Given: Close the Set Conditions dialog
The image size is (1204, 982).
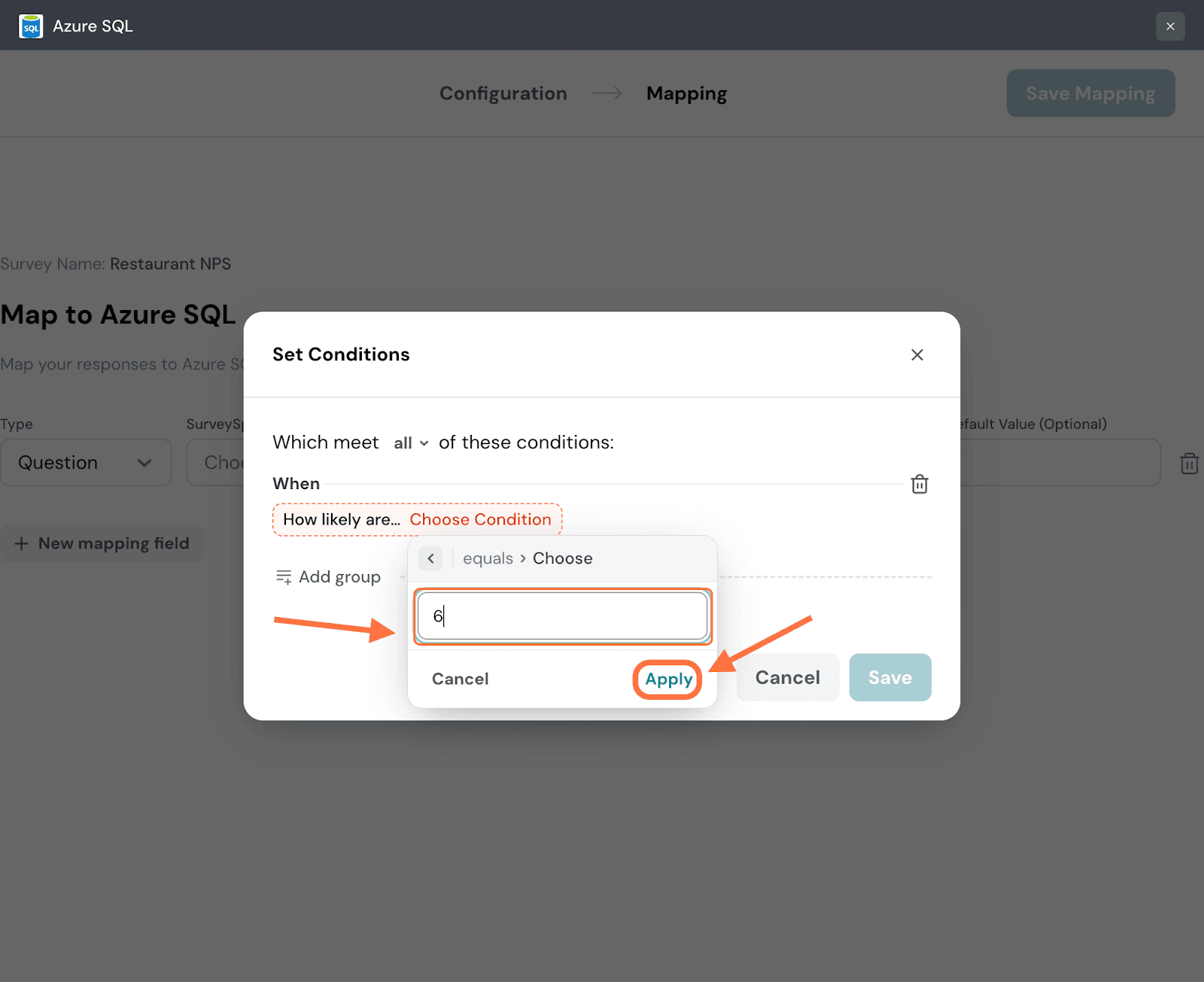Looking at the screenshot, I should click(x=917, y=355).
